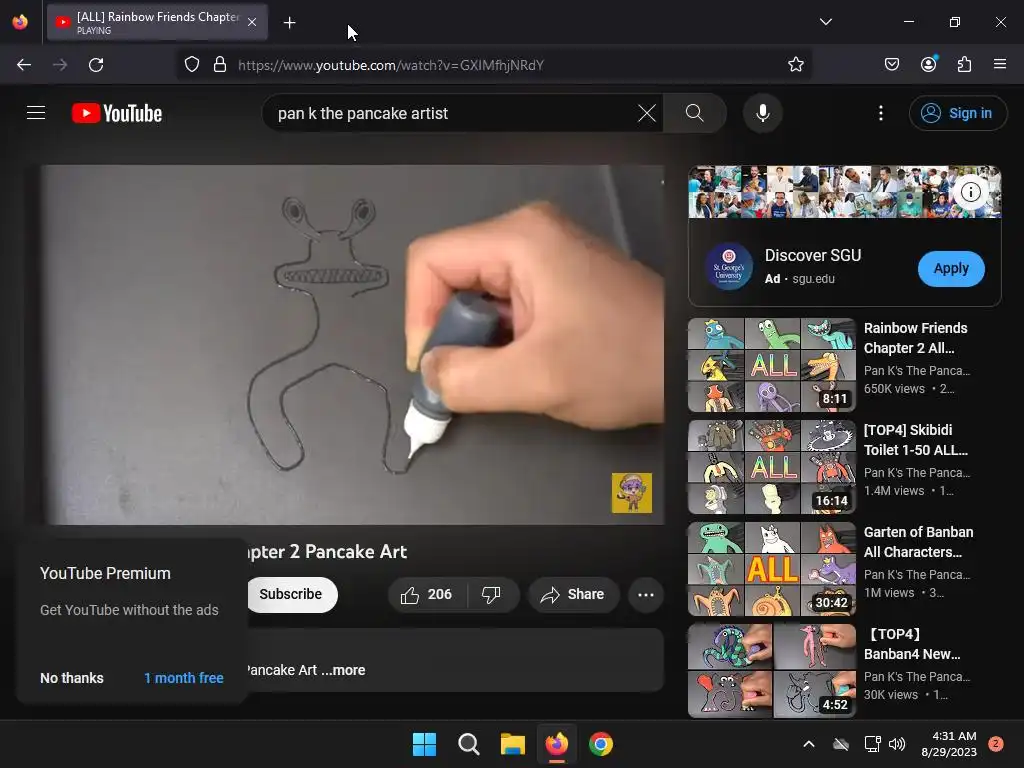Go to YouTube home via logo
The image size is (1024, 768).
point(117,113)
